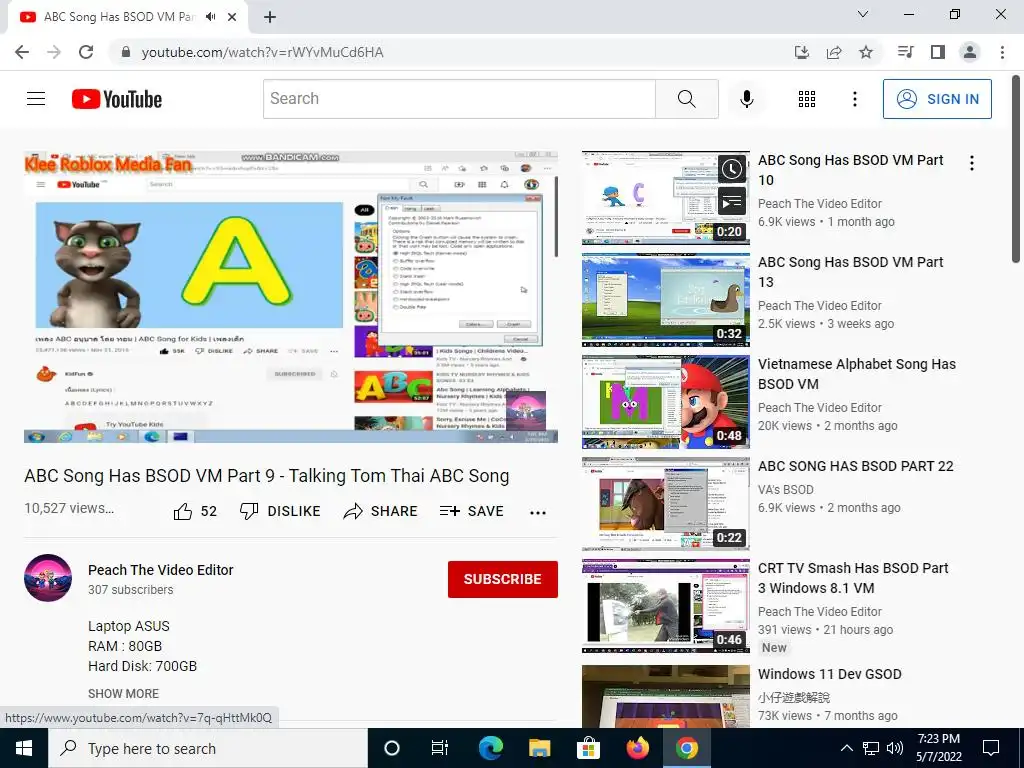Image resolution: width=1024 pixels, height=768 pixels.
Task: Open Chrome media controls icon
Action: tap(905, 52)
